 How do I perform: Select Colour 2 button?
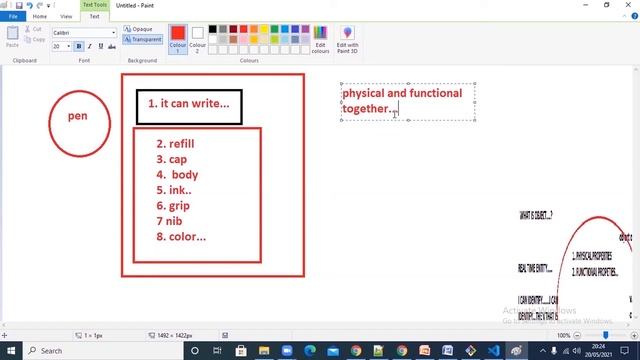click(198, 39)
